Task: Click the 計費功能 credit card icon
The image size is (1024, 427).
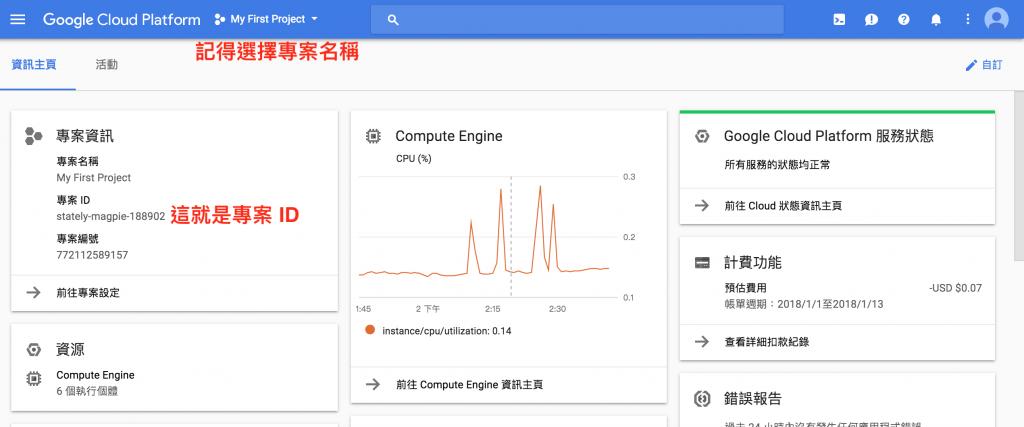Action: click(702, 262)
